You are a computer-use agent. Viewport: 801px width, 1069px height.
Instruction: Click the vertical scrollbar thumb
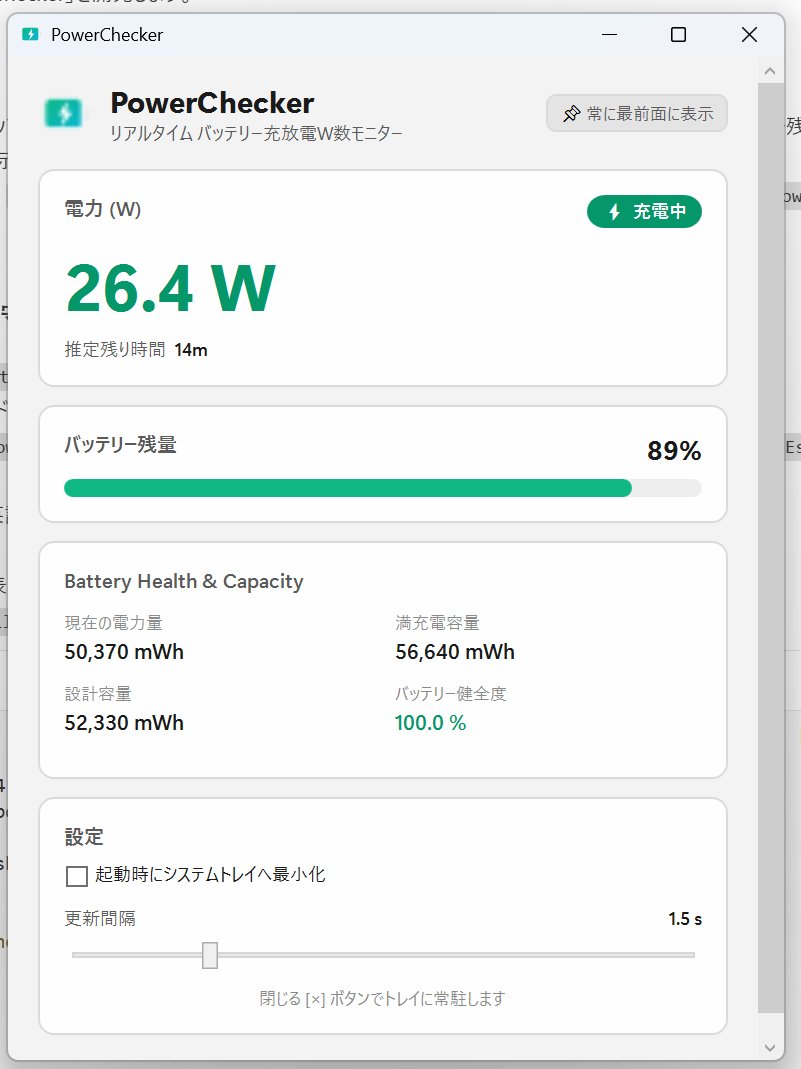coord(770,547)
